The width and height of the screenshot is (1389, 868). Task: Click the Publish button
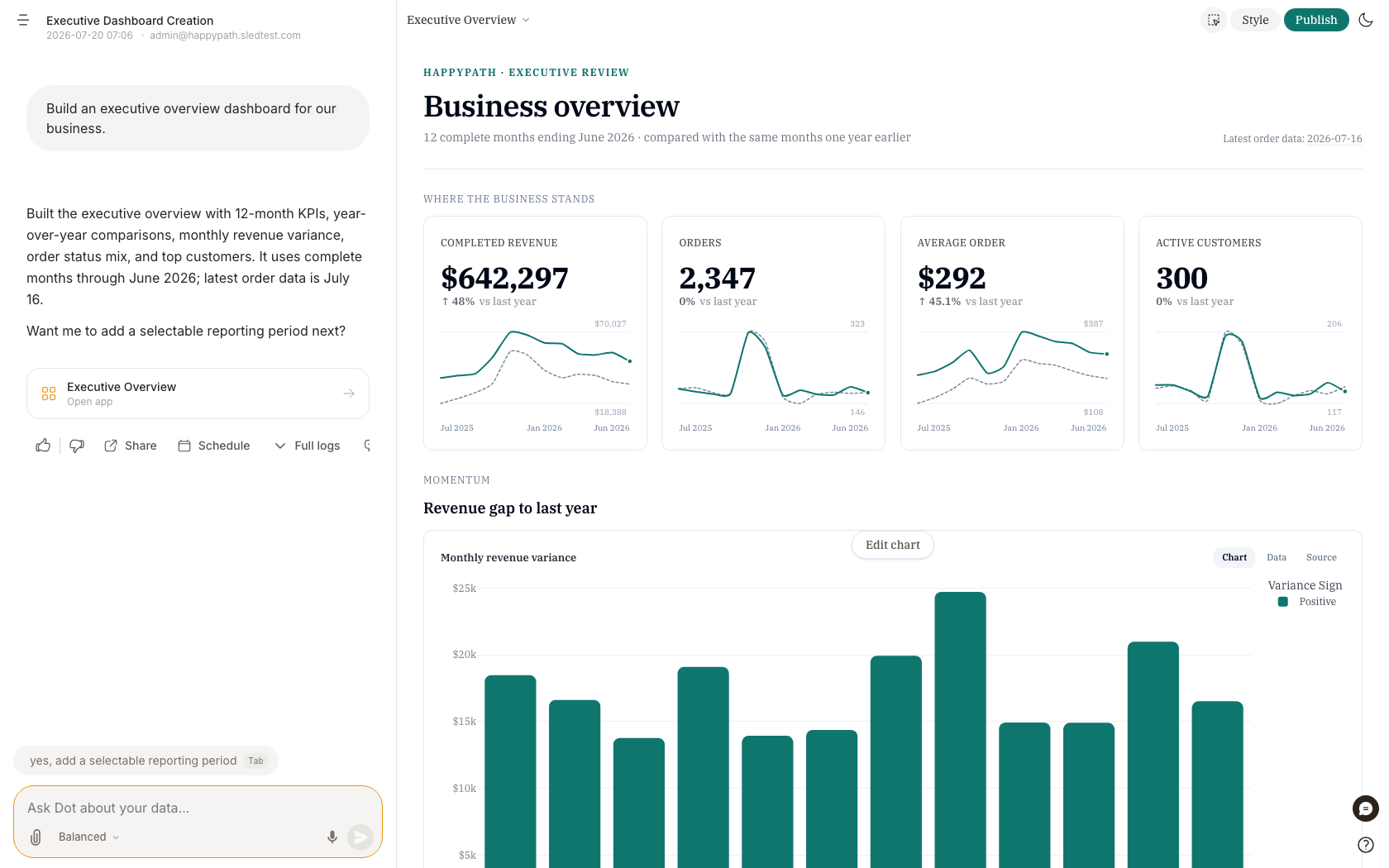coord(1316,20)
